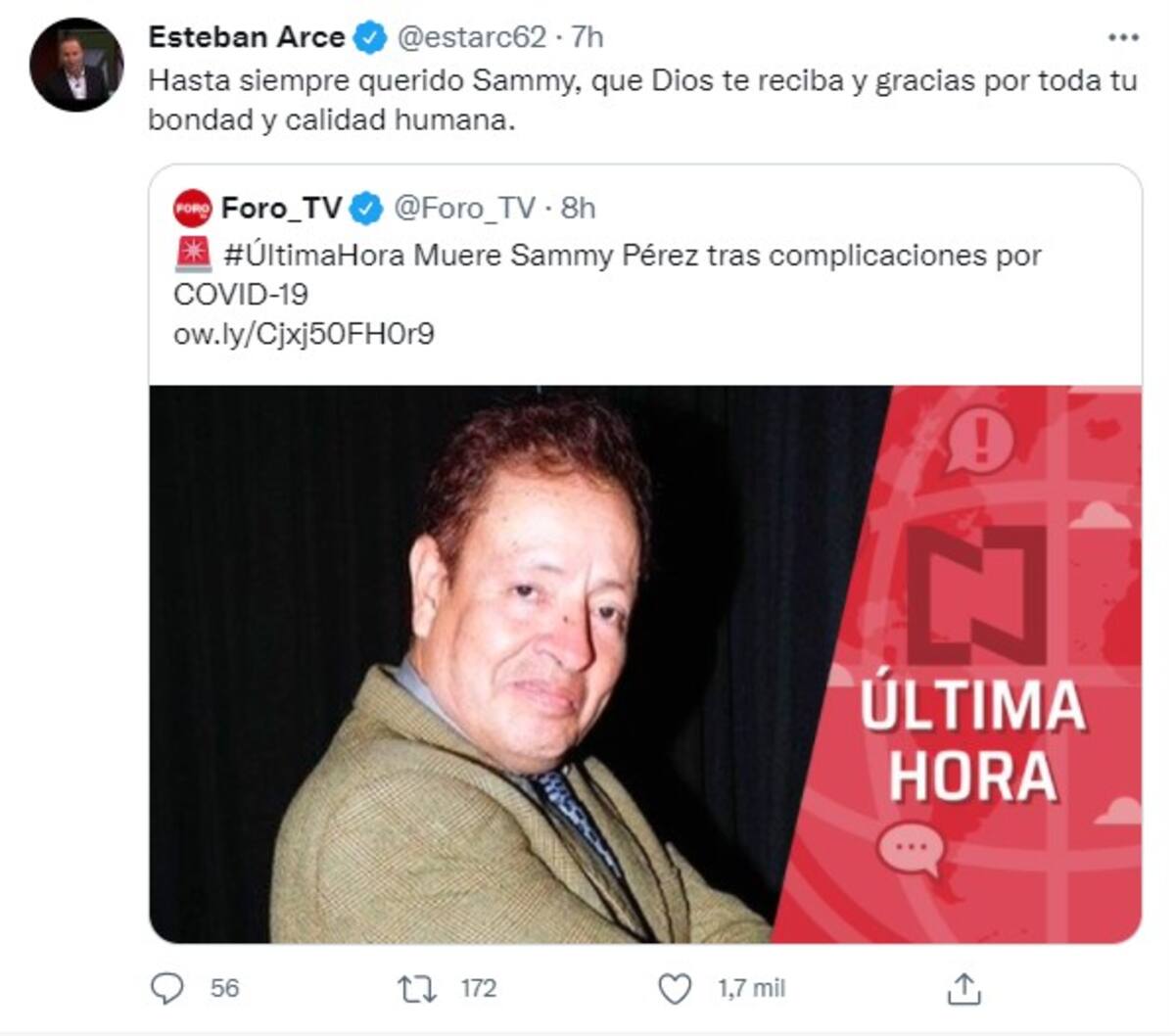Click the Foro_TV account name
1175x1036 pixels.
coord(281,209)
